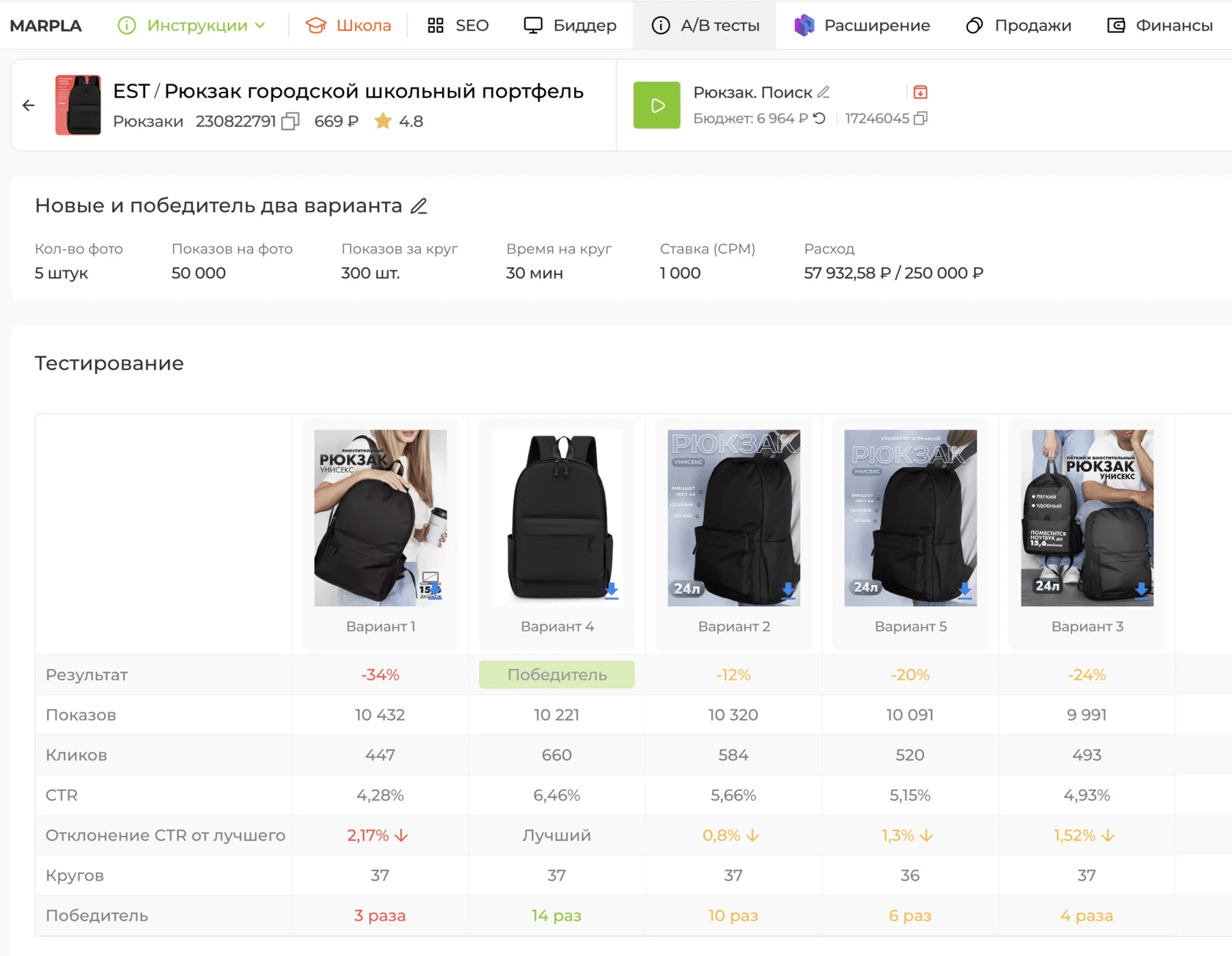
Task: Open the Расширение menu item
Action: [862, 26]
